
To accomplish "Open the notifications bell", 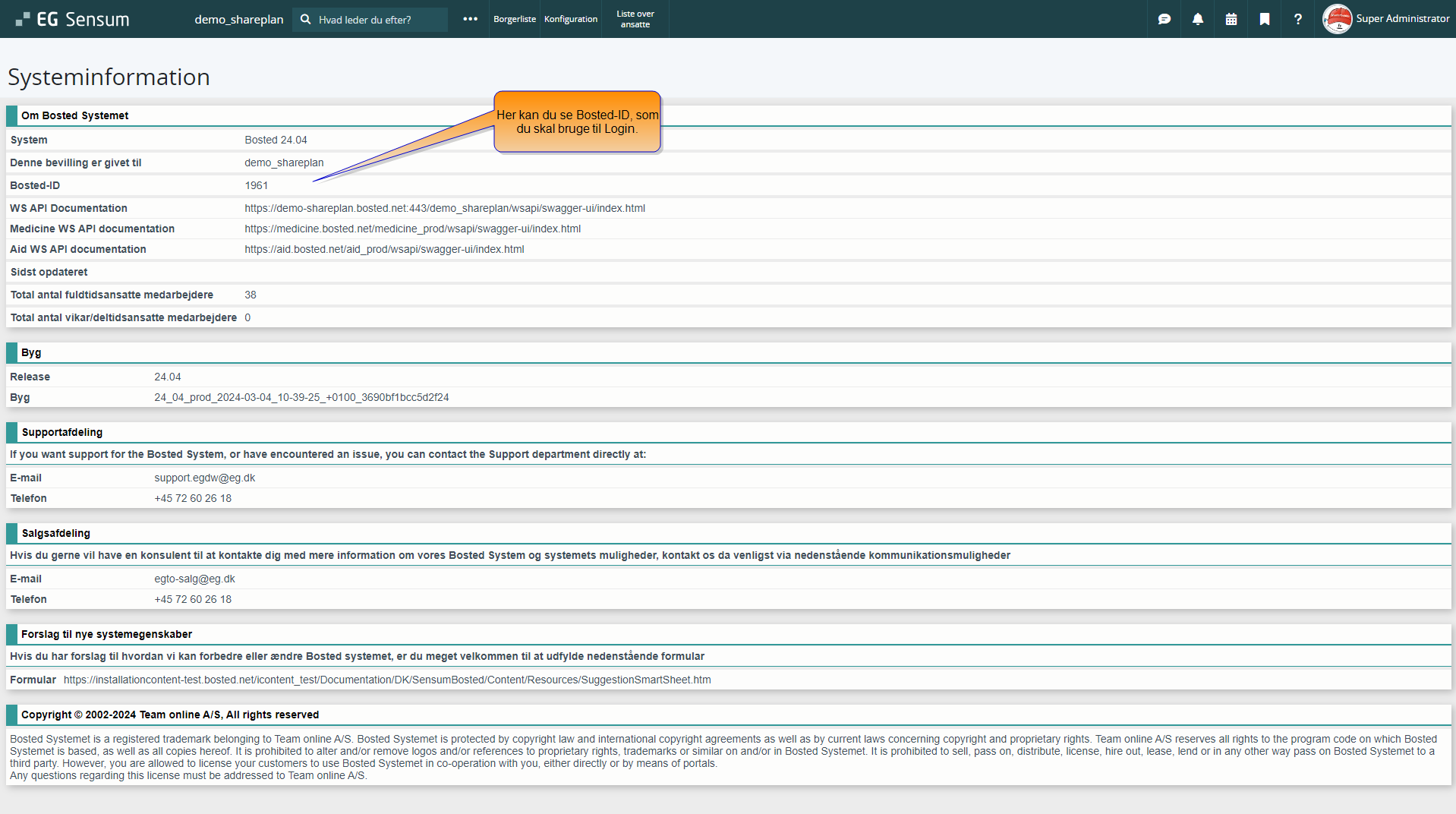I will click(x=1197, y=19).
